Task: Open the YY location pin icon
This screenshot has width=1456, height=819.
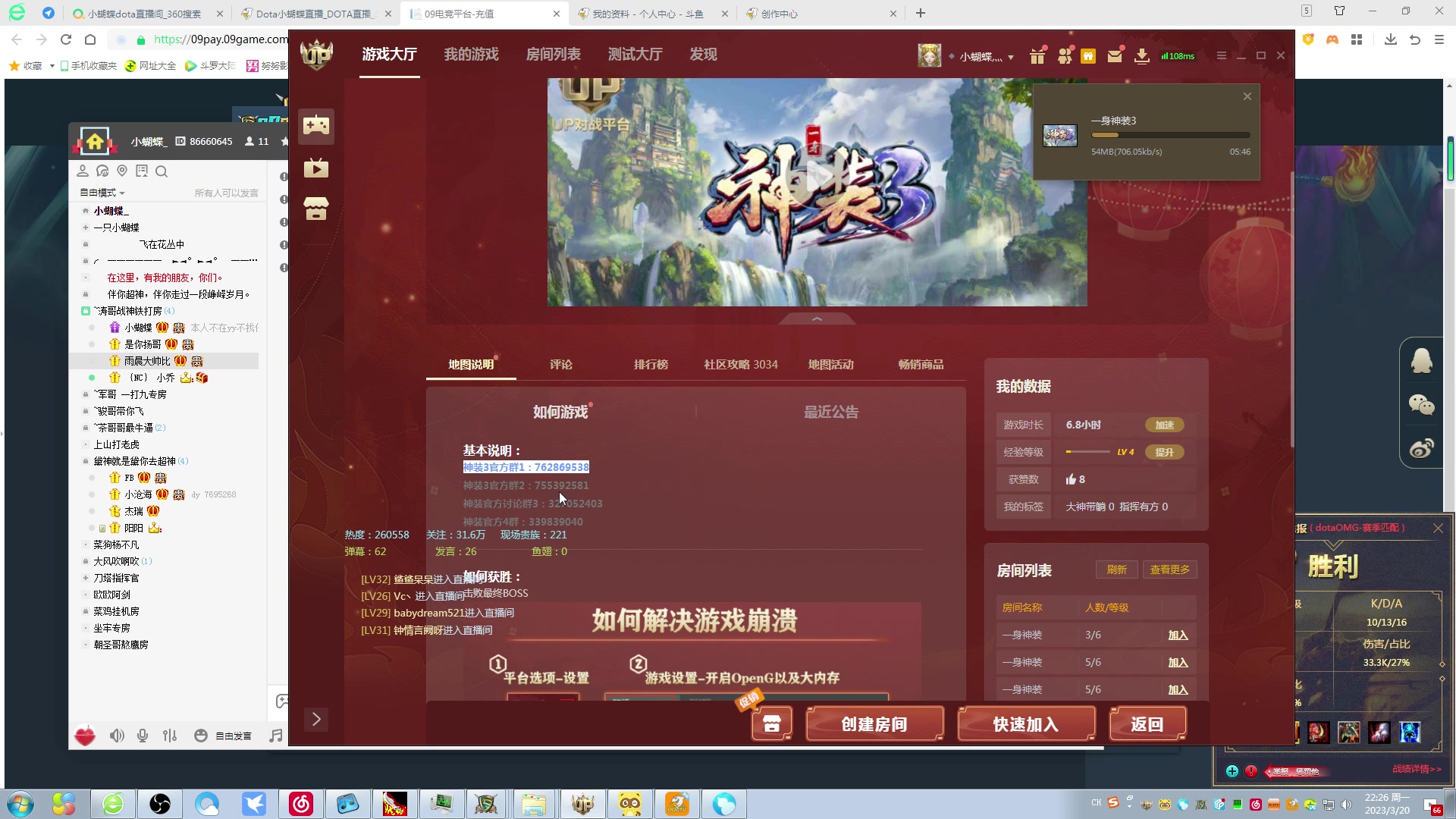Action: point(122,171)
